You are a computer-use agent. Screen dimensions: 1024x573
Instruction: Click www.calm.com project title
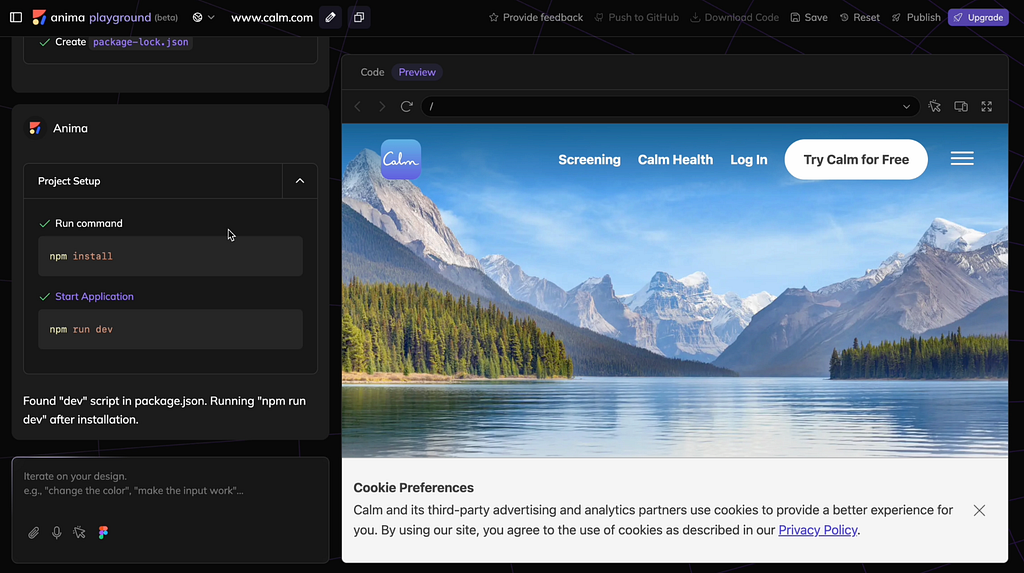click(x=272, y=18)
